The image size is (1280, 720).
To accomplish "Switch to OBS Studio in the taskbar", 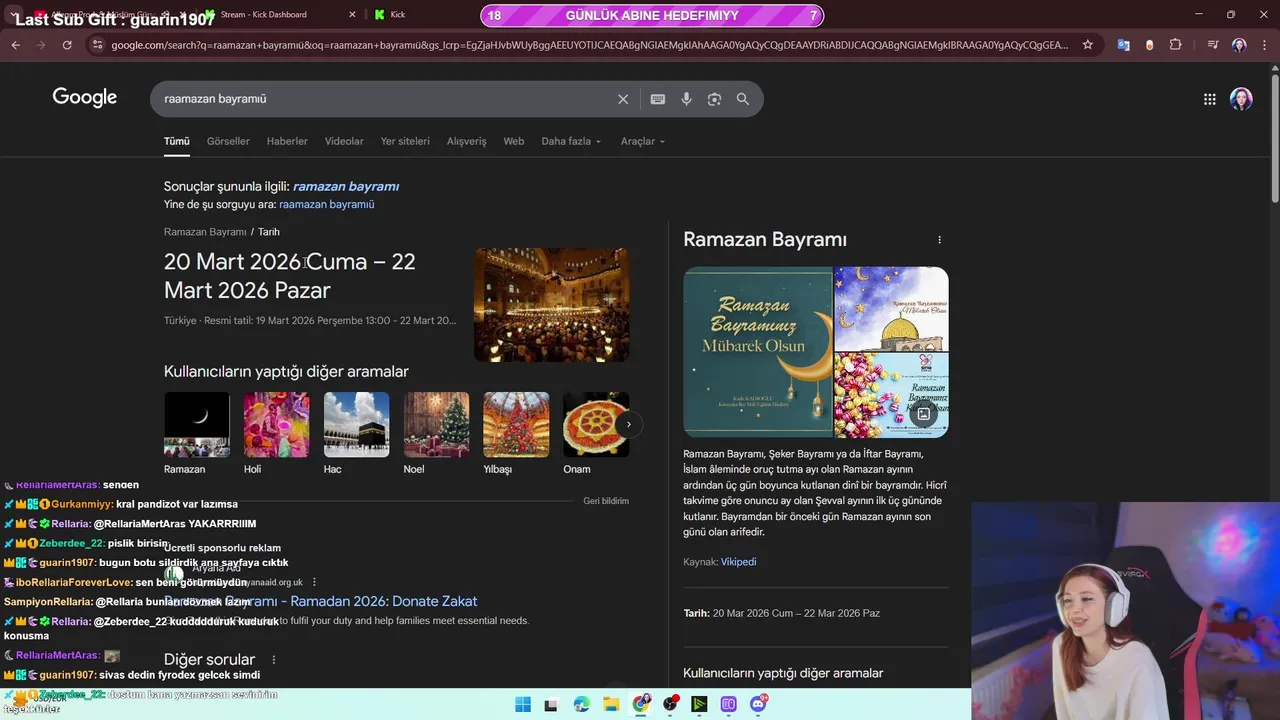I will (x=670, y=704).
